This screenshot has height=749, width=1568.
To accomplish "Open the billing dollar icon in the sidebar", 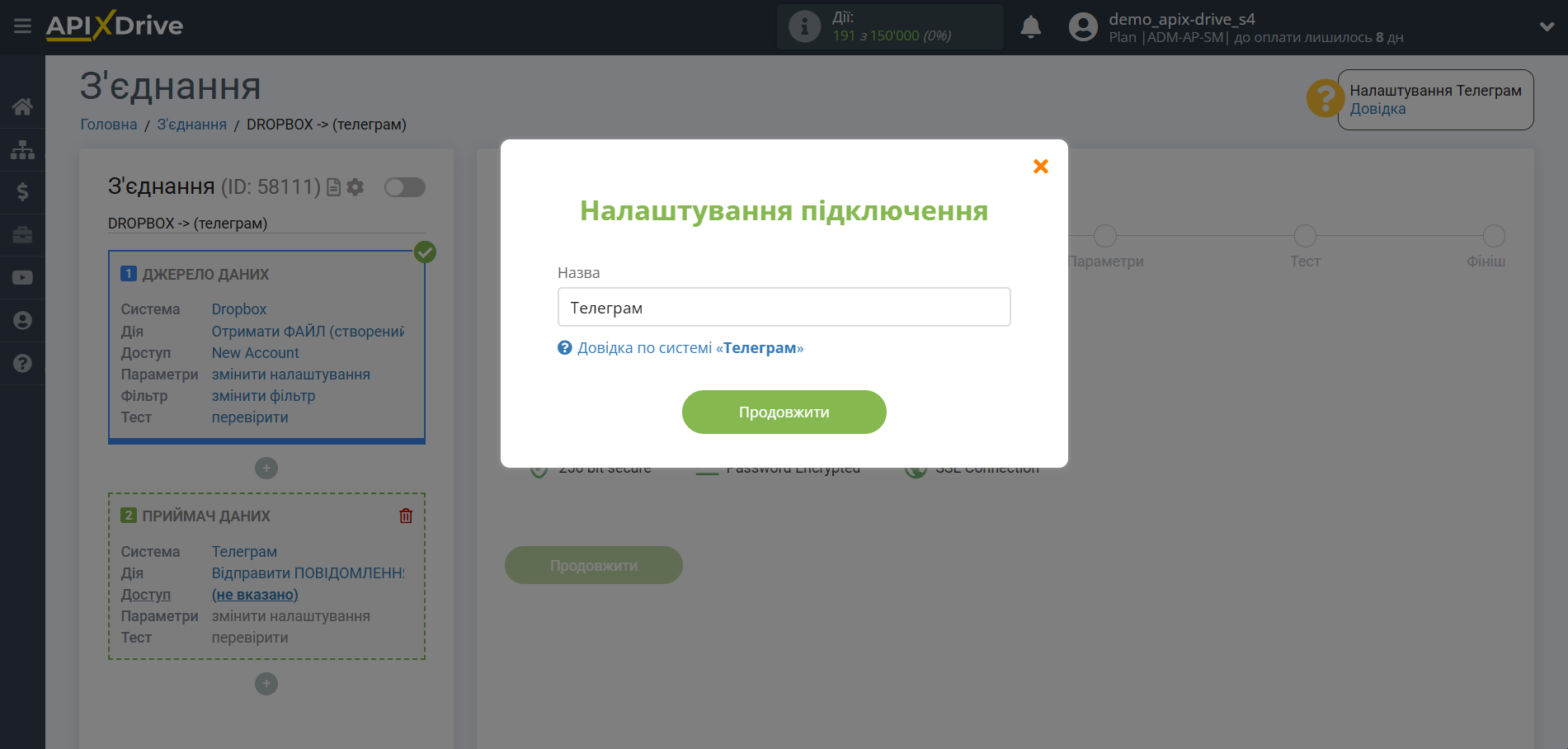I will [x=22, y=192].
